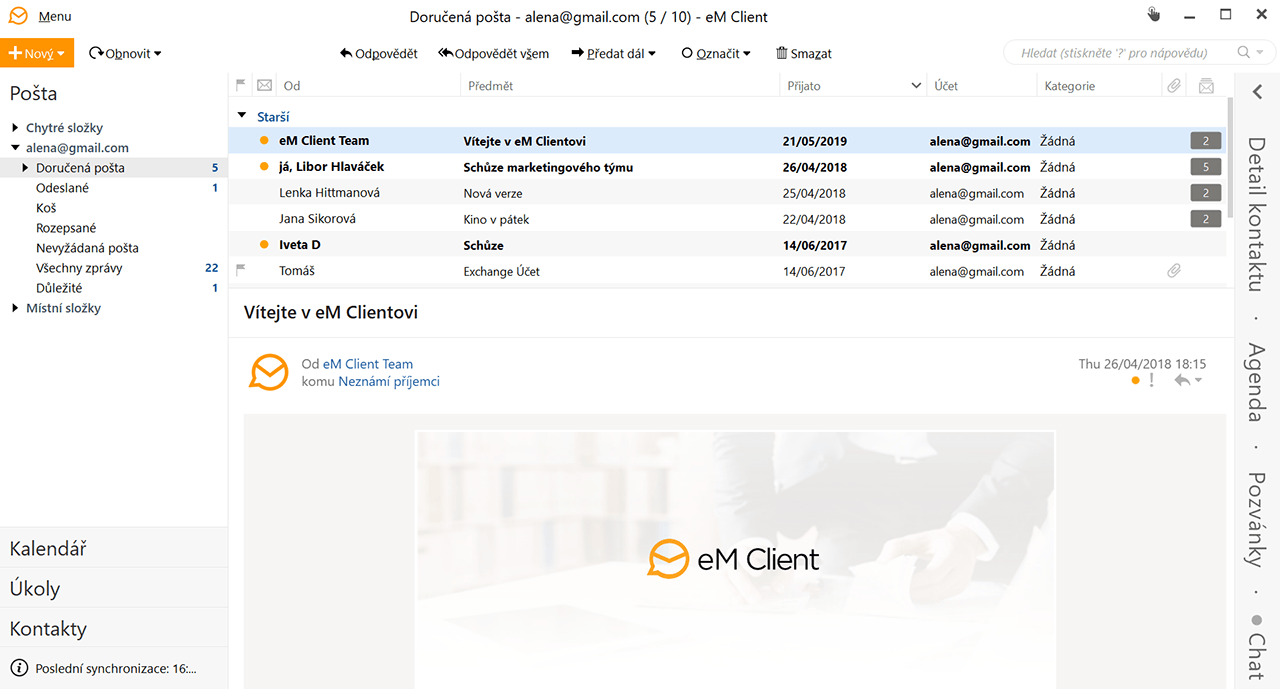
Task: Expand Místní složky tree
Action: tap(15, 308)
